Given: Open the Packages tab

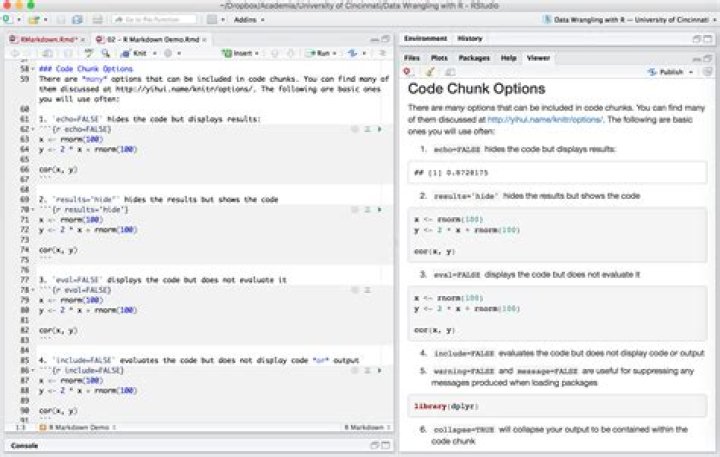Looking at the screenshot, I should 474,58.
